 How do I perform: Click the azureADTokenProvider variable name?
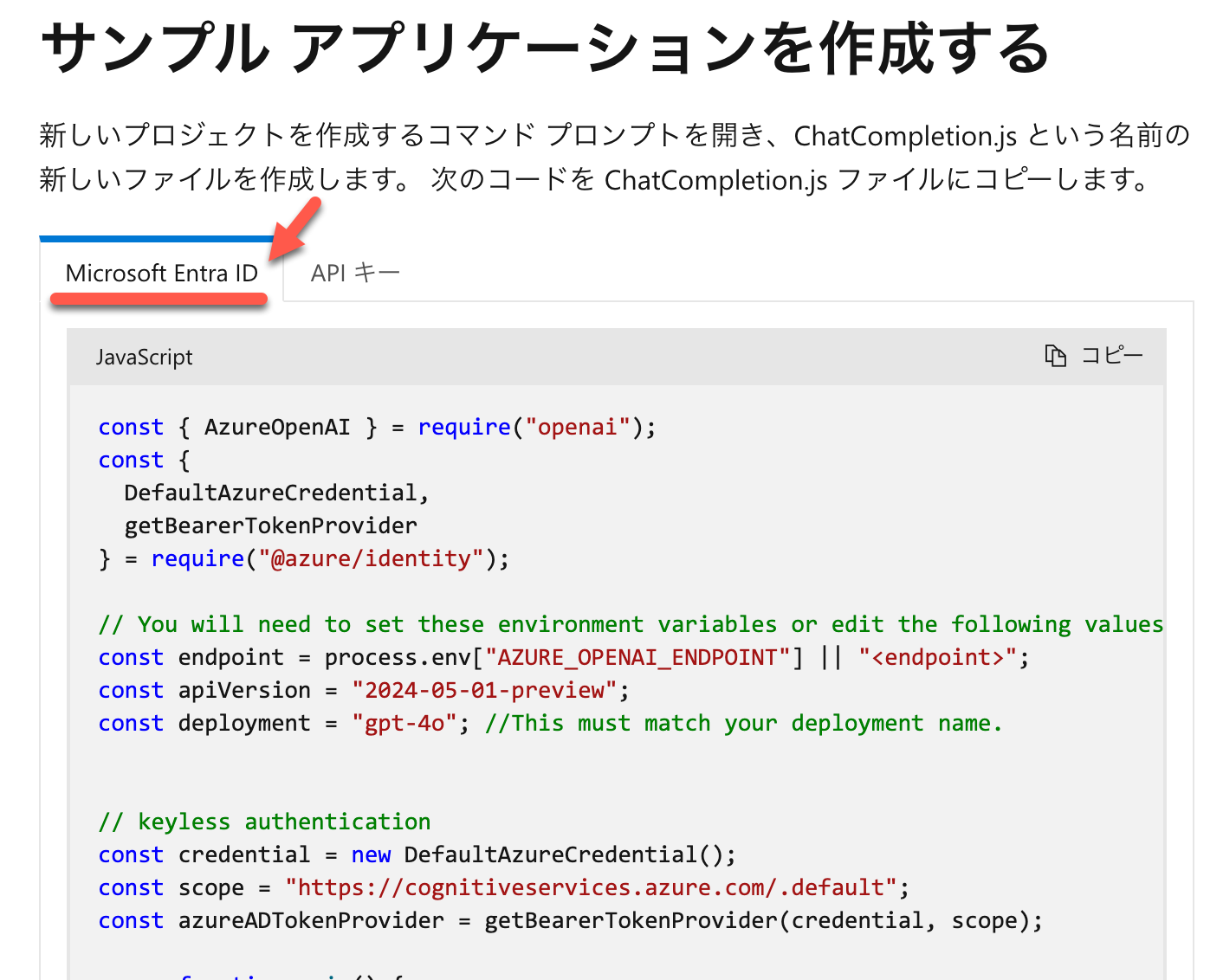[x=311, y=920]
